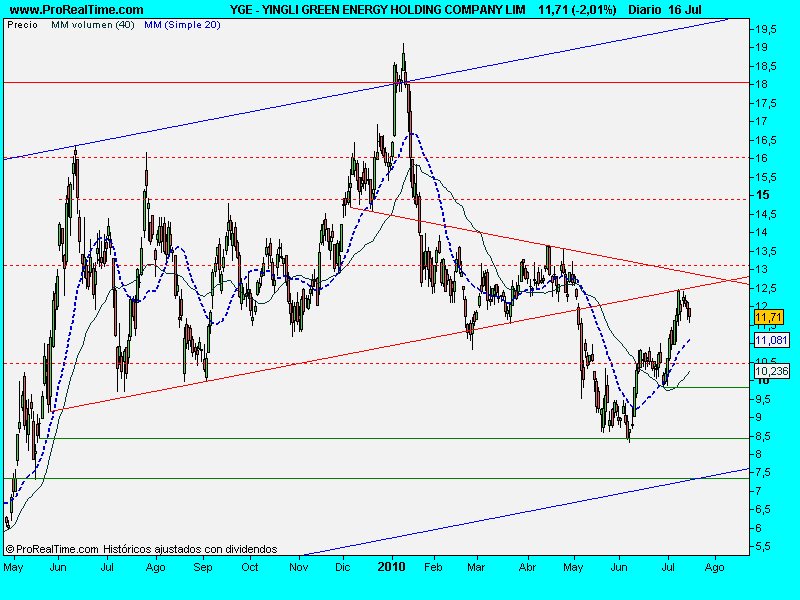Click the Mar month on time axis
The image size is (800, 600).
pos(476,567)
